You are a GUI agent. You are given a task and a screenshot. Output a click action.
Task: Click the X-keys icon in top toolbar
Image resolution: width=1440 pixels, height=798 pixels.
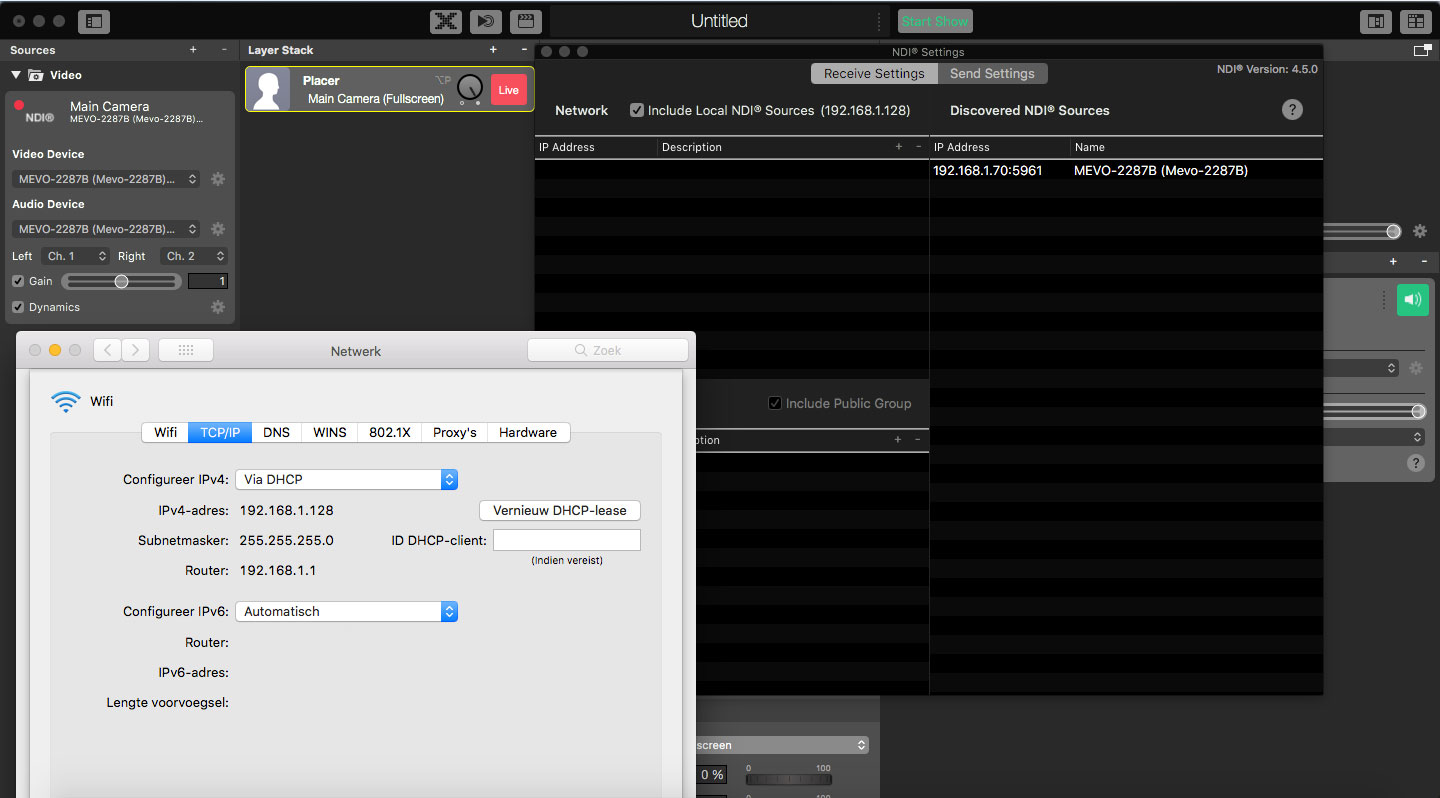[x=446, y=21]
